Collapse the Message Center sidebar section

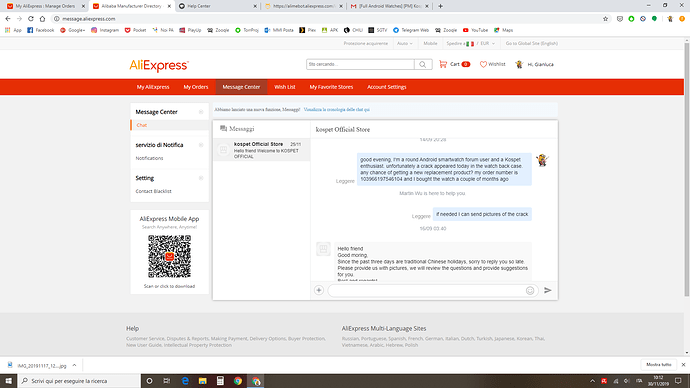201,112
